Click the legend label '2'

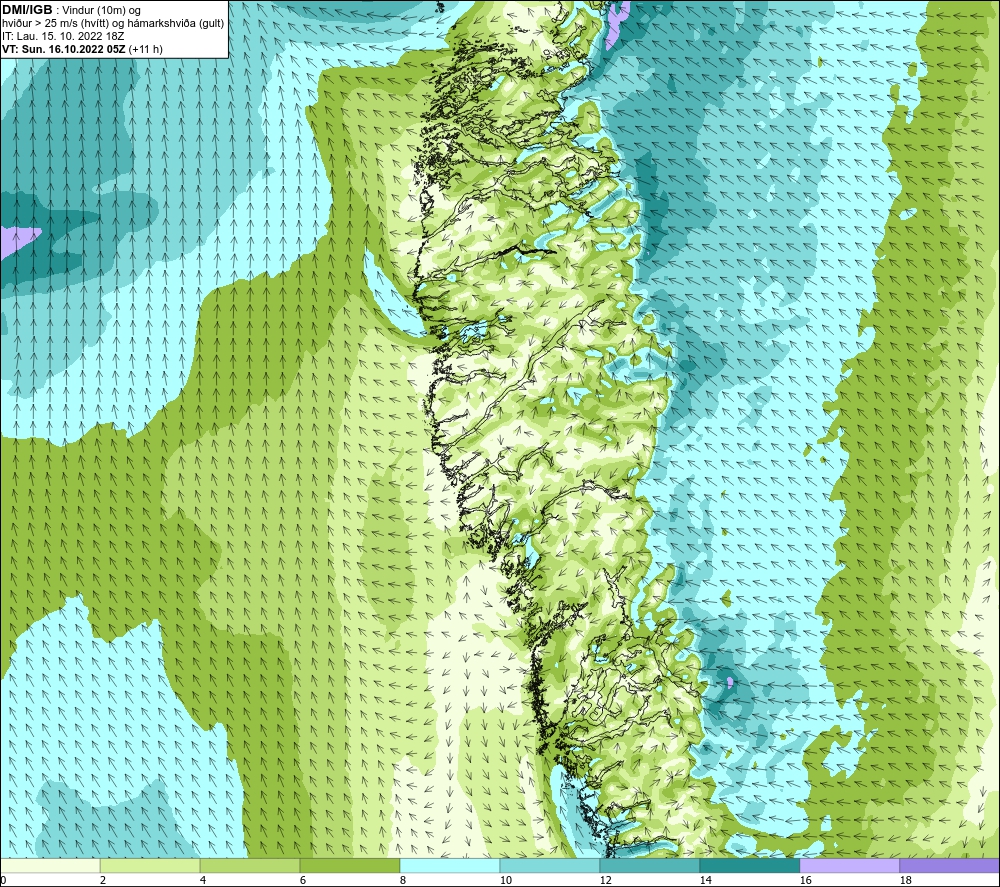[103, 881]
